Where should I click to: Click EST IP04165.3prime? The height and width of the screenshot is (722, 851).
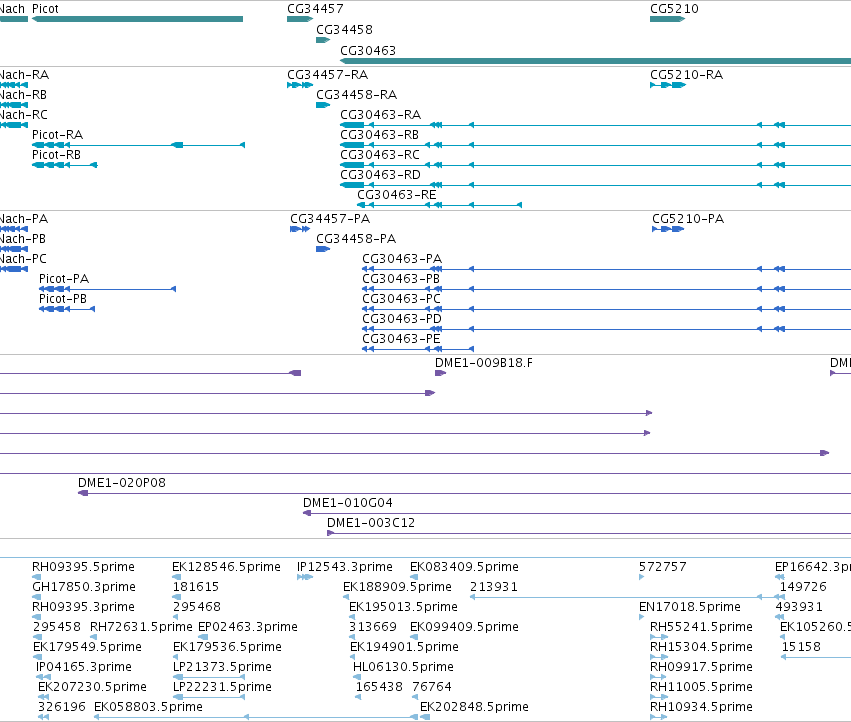pyautogui.click(x=84, y=667)
